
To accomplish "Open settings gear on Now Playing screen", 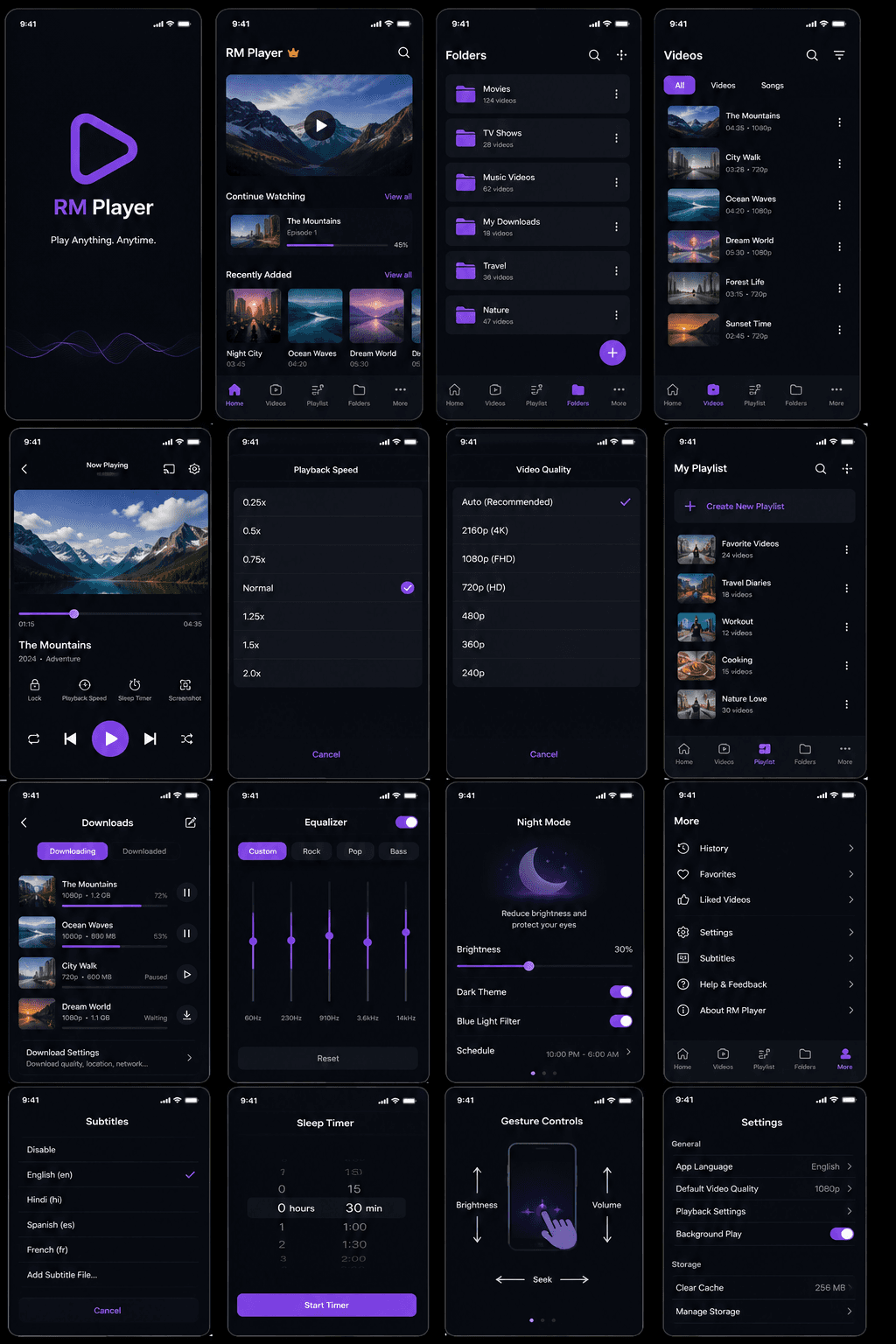I will [x=194, y=469].
